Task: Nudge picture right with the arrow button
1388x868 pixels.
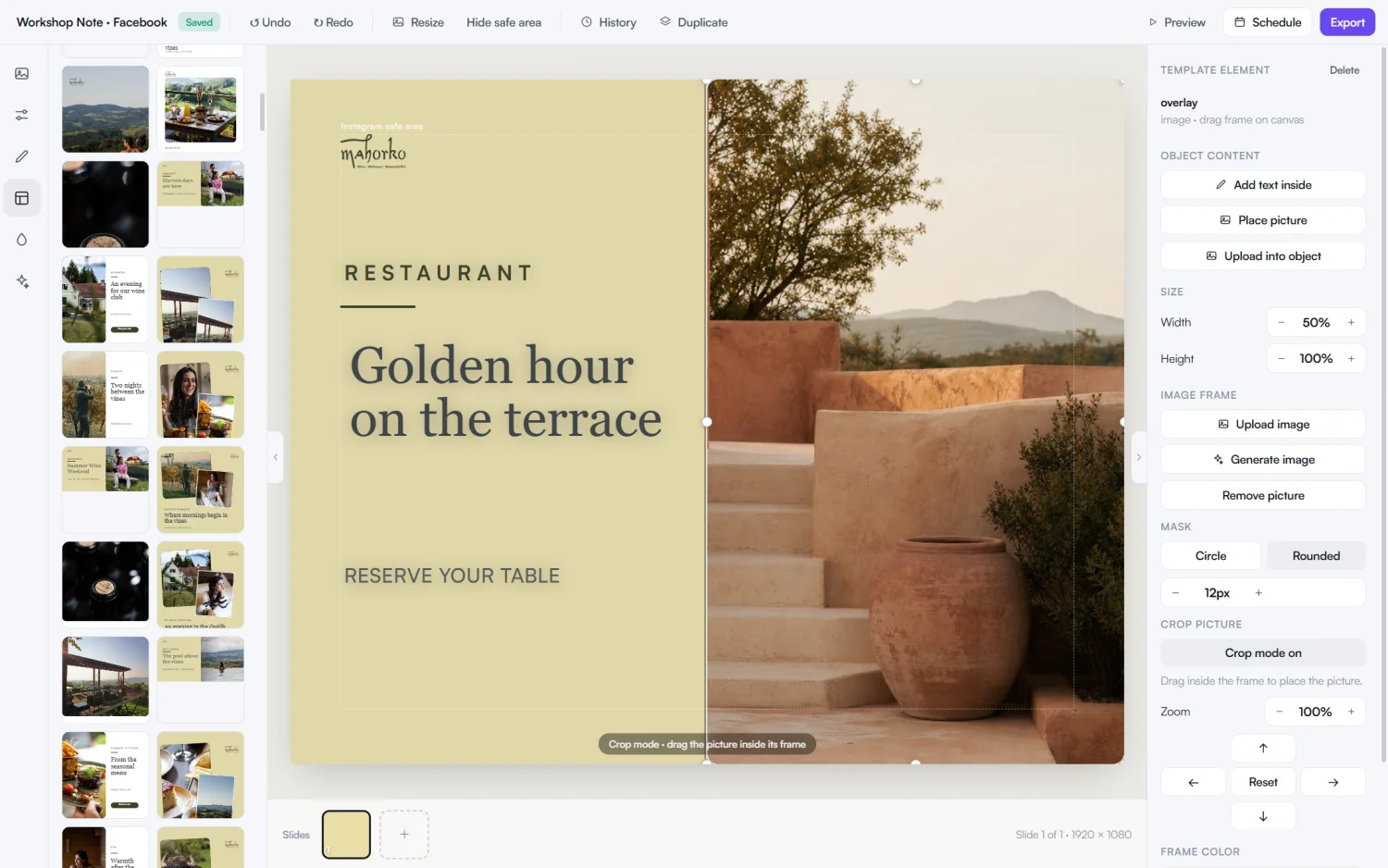Action: click(x=1332, y=782)
